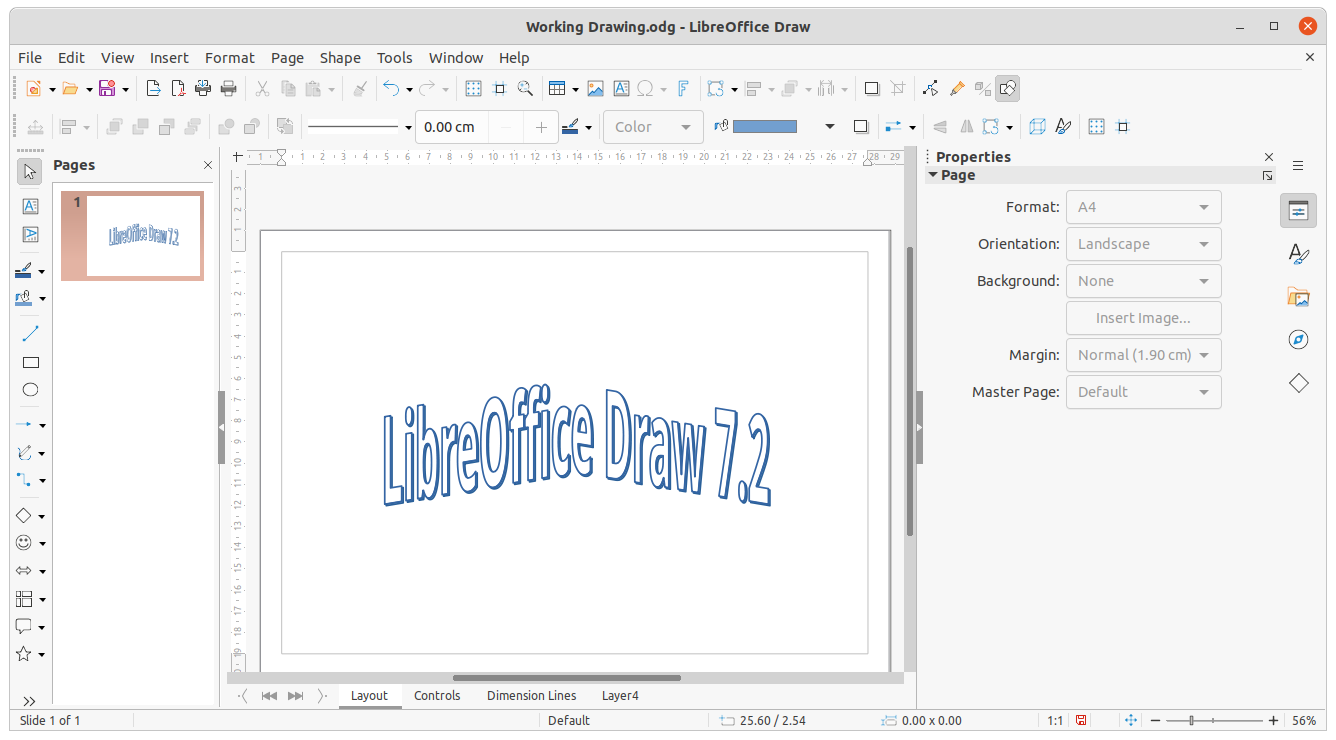Activate the Select arrow tool
Viewport: 1336px width, 740px height.
coord(30,171)
